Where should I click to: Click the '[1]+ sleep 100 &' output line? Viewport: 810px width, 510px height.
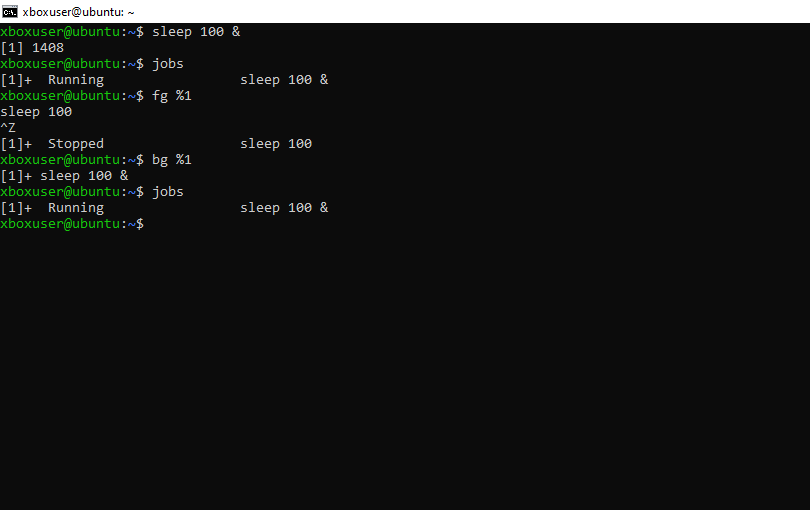tap(64, 176)
